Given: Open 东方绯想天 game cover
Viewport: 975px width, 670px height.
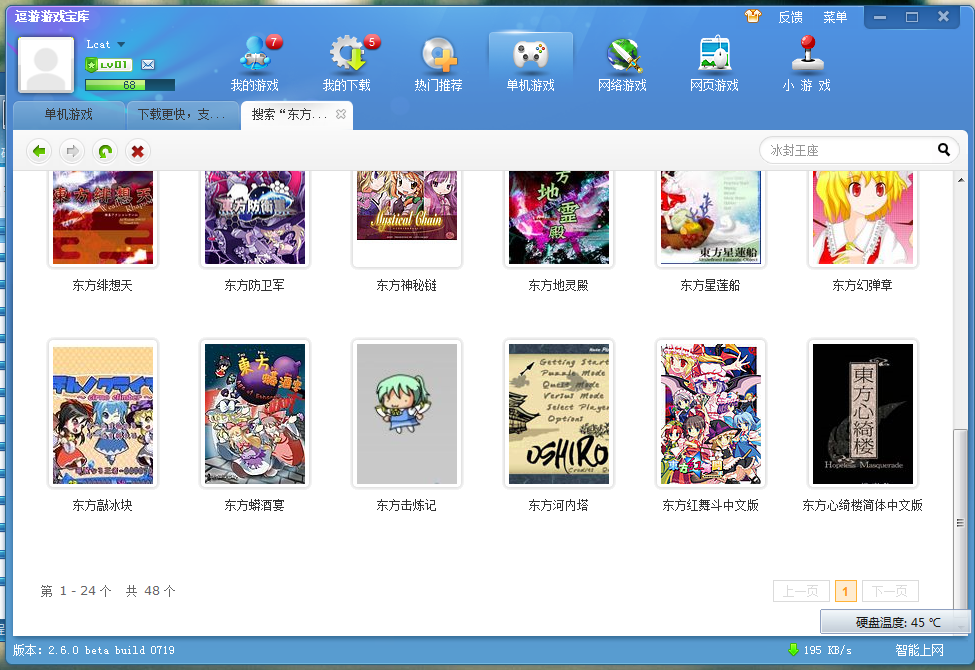Looking at the screenshot, I should tap(103, 218).
